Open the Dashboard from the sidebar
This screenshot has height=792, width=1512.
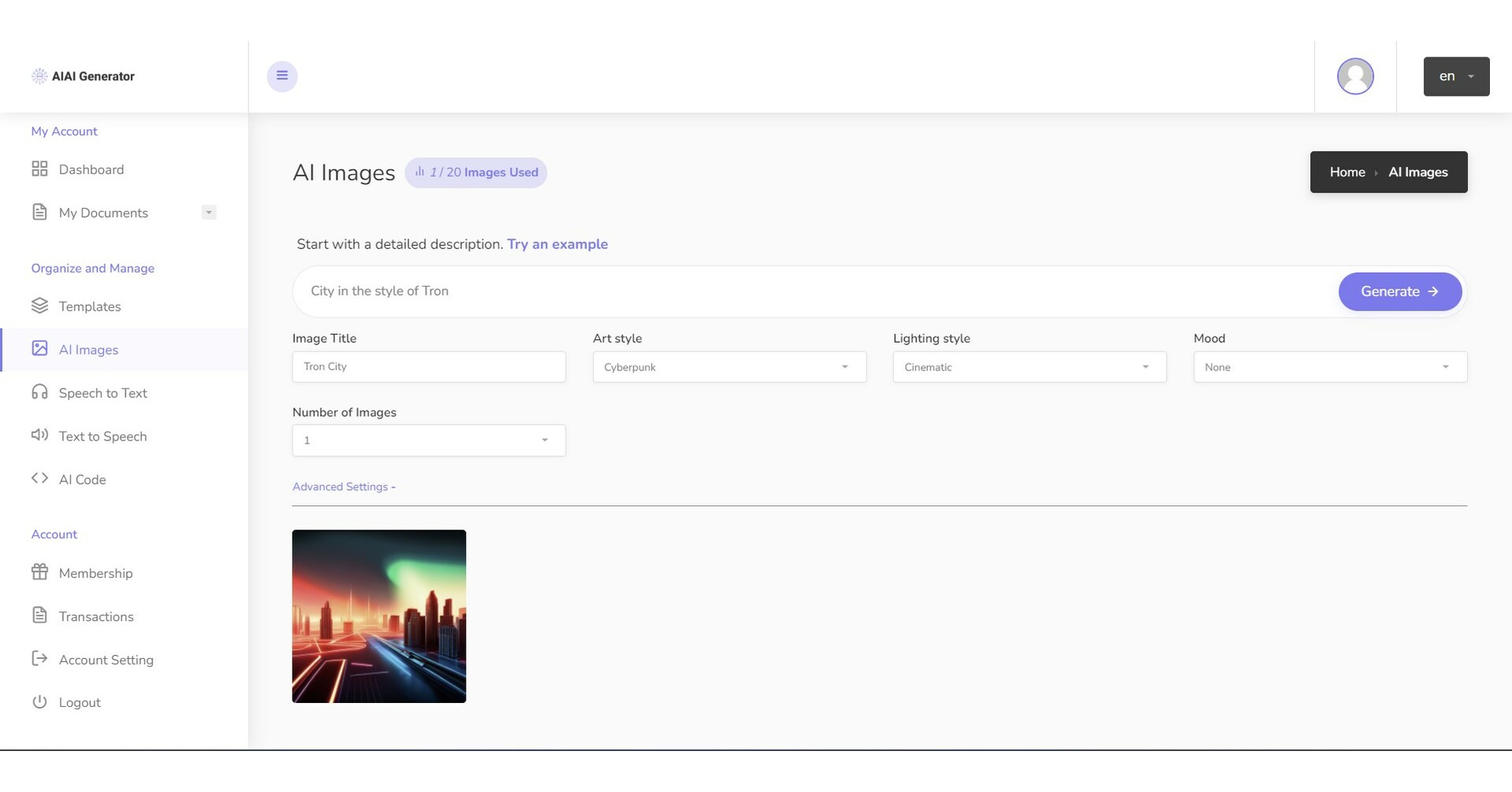click(x=91, y=169)
